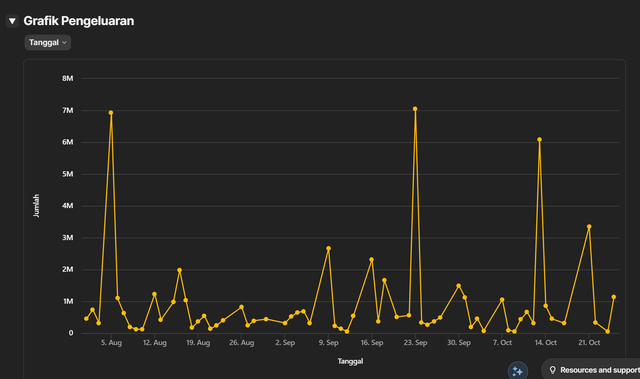Collapse the Grafik Pengeluaran toggle triangle
This screenshot has height=379, width=640.
pos(12,21)
